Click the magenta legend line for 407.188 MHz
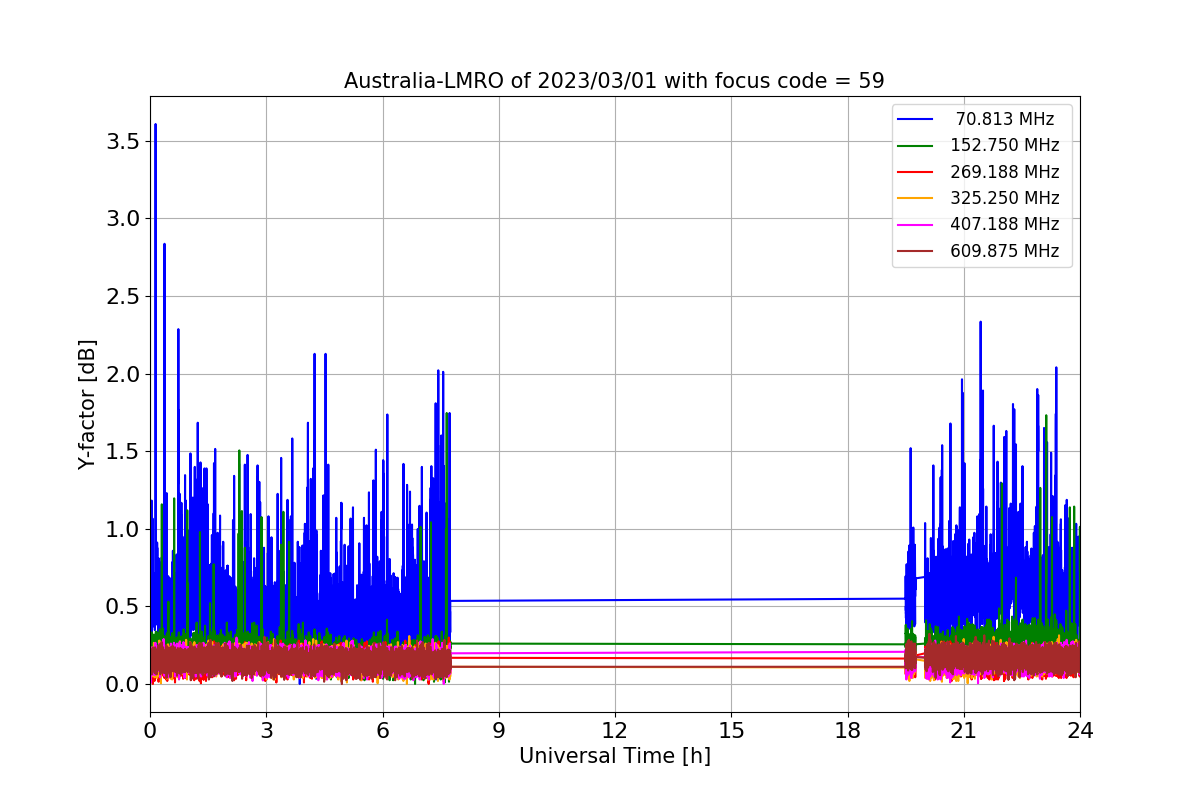1200x800 pixels. (916, 225)
